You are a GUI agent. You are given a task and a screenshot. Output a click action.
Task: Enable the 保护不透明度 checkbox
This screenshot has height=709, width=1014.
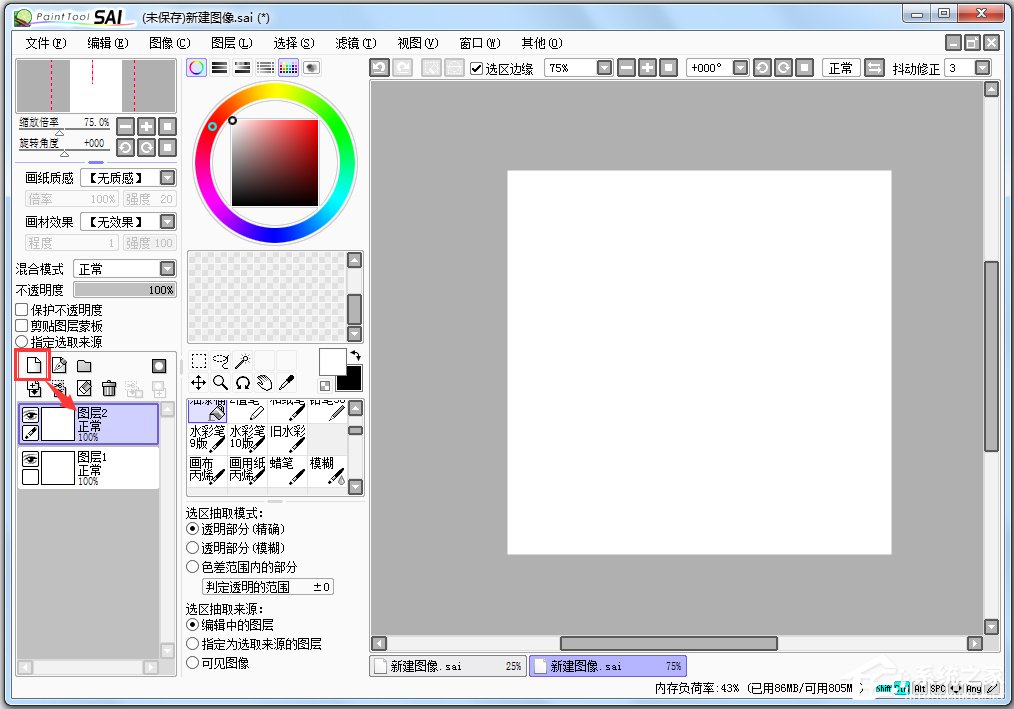[x=22, y=311]
